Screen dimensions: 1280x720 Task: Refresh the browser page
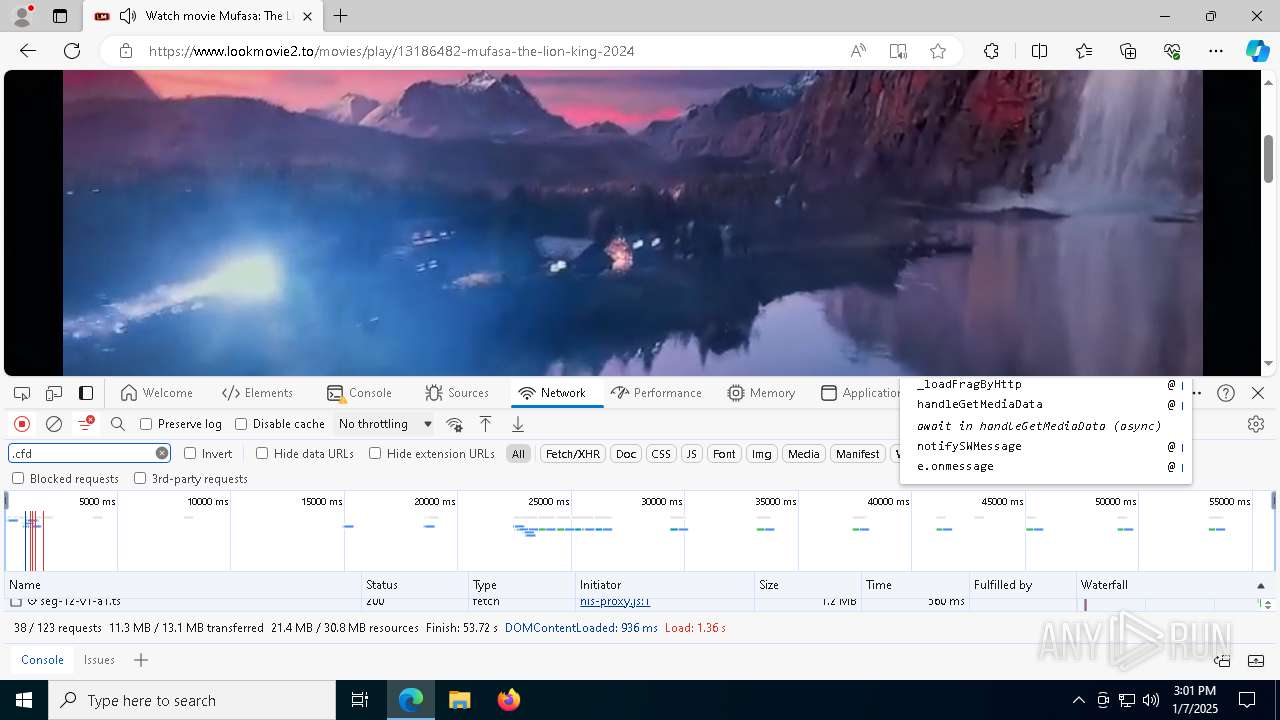click(72, 51)
